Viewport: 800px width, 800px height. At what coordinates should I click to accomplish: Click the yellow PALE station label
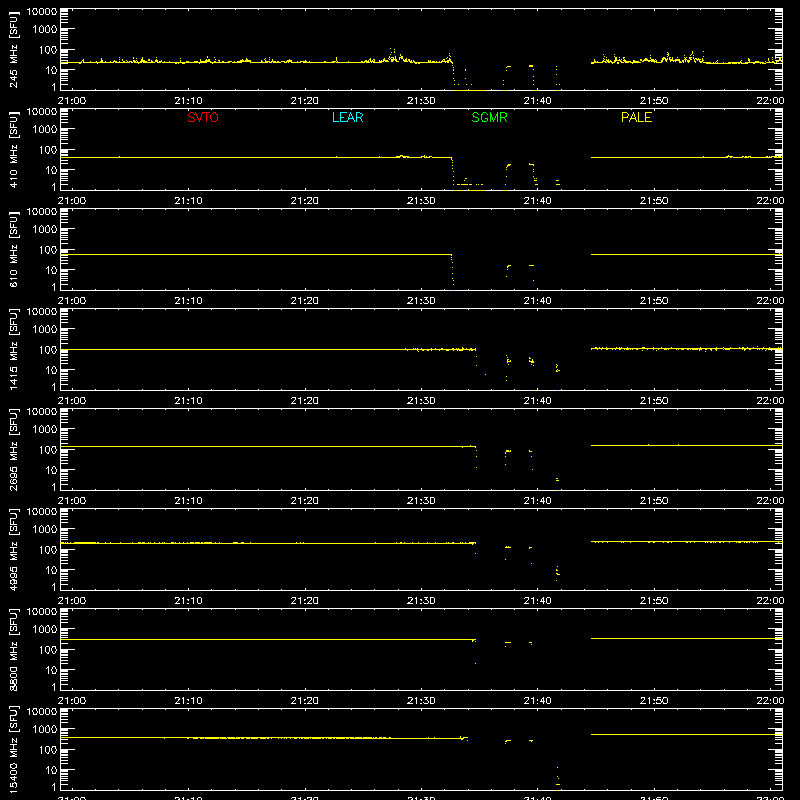[636, 117]
